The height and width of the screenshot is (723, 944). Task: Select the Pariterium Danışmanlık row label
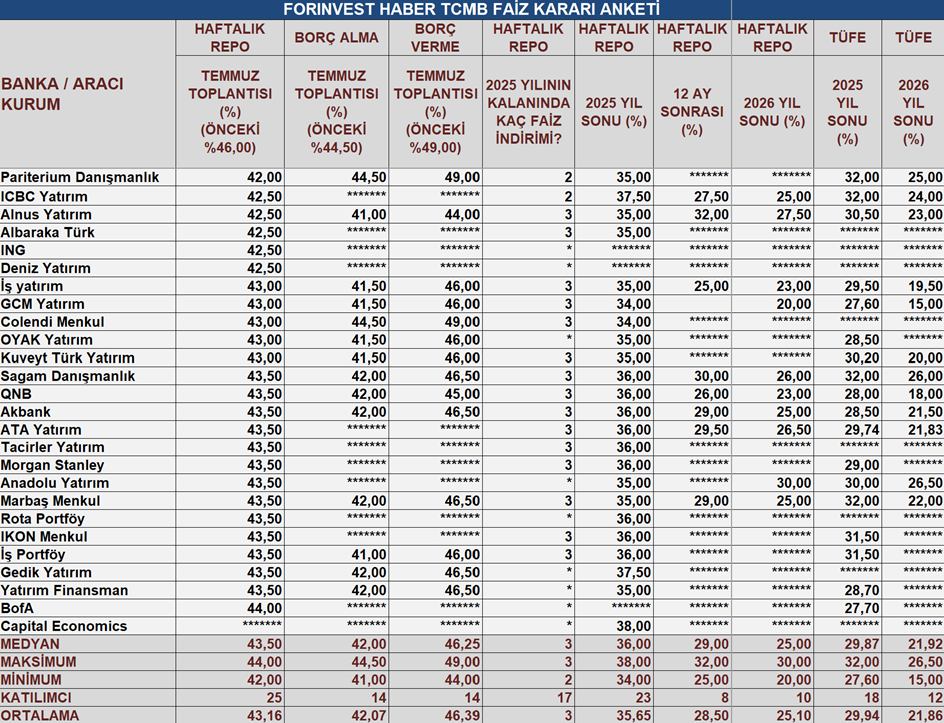click(x=80, y=177)
